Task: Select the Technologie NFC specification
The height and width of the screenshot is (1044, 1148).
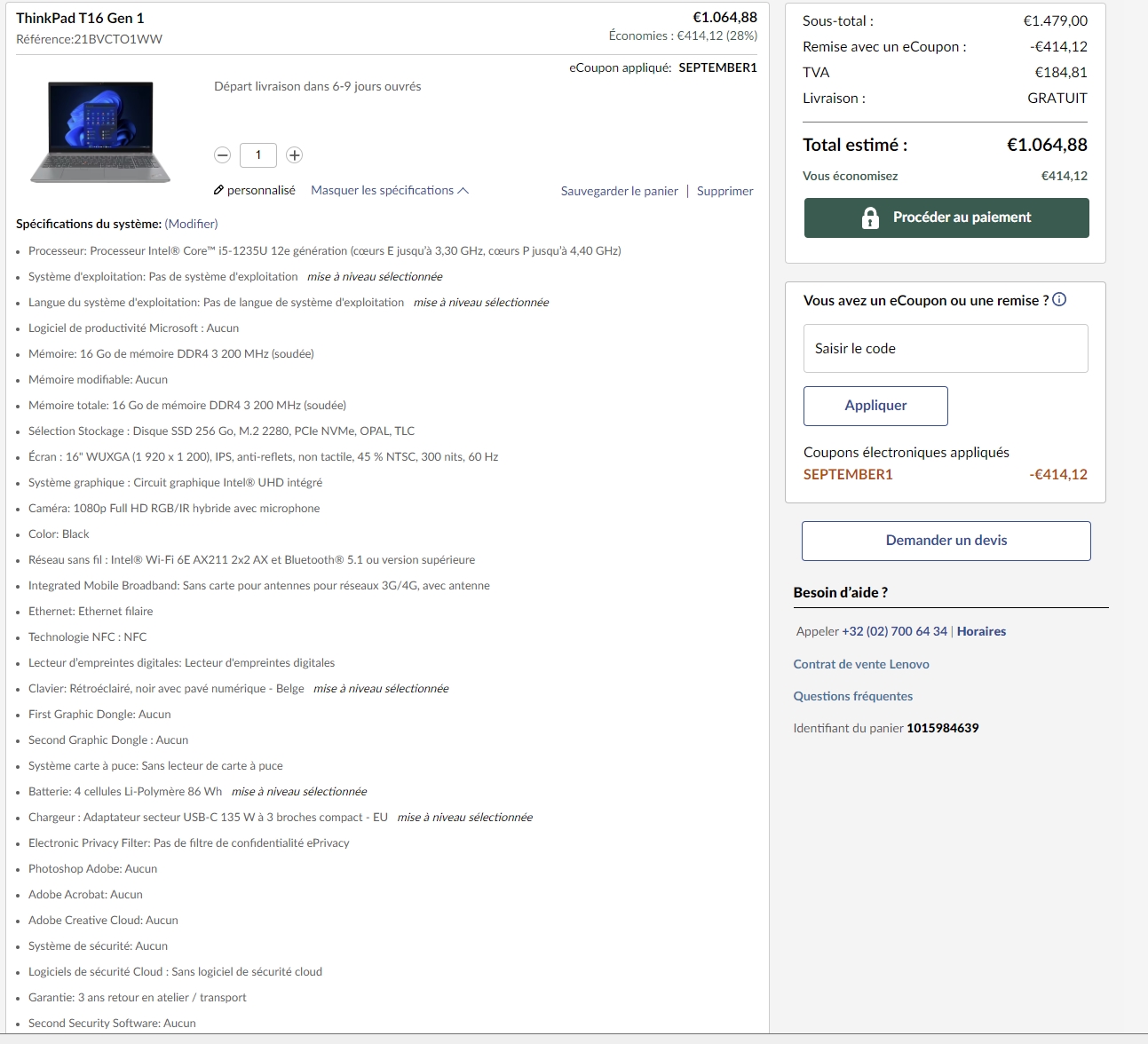Action: point(88,637)
